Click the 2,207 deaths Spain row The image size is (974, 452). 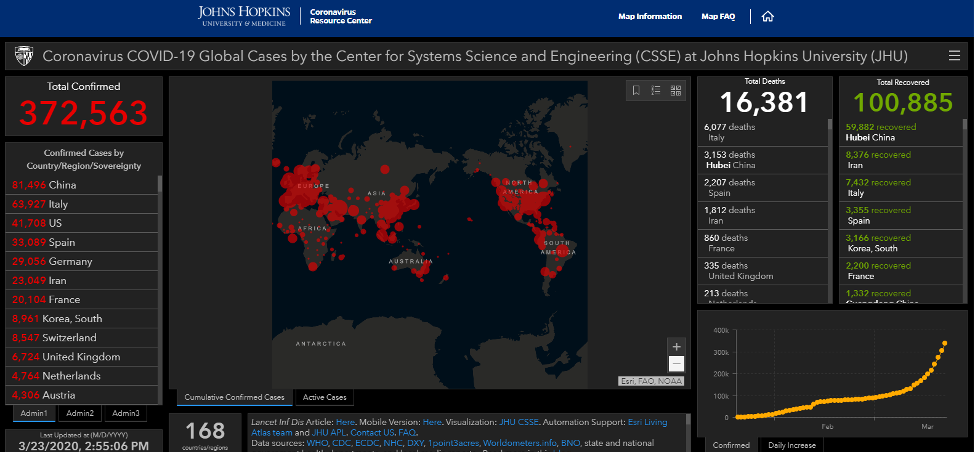pos(763,188)
